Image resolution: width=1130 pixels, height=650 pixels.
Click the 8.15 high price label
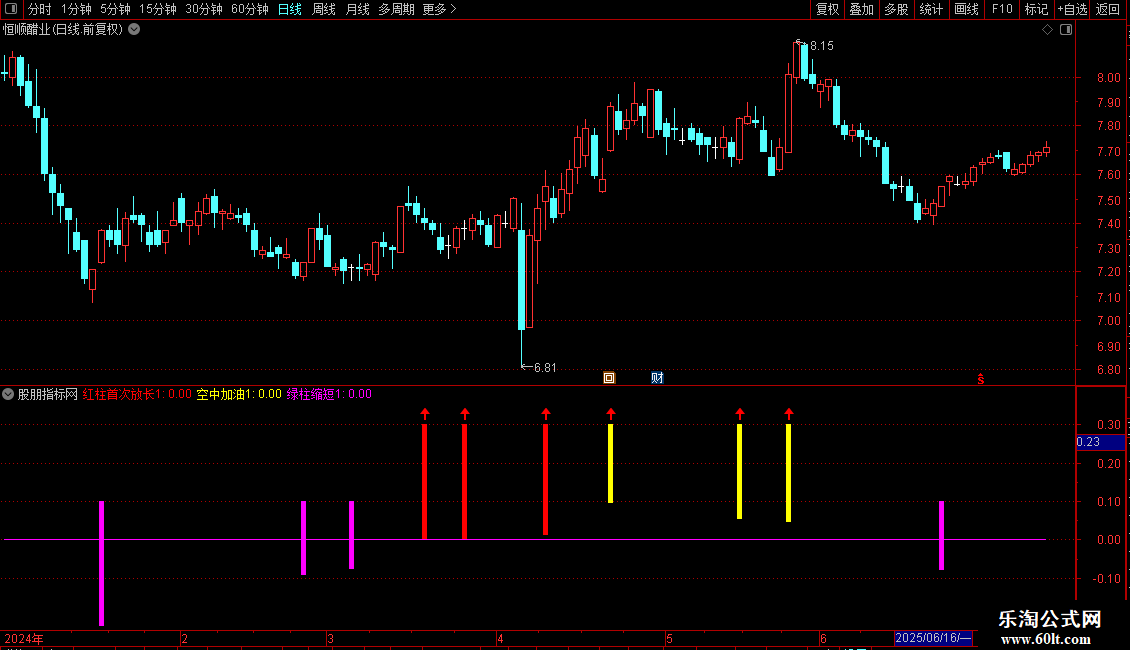822,46
